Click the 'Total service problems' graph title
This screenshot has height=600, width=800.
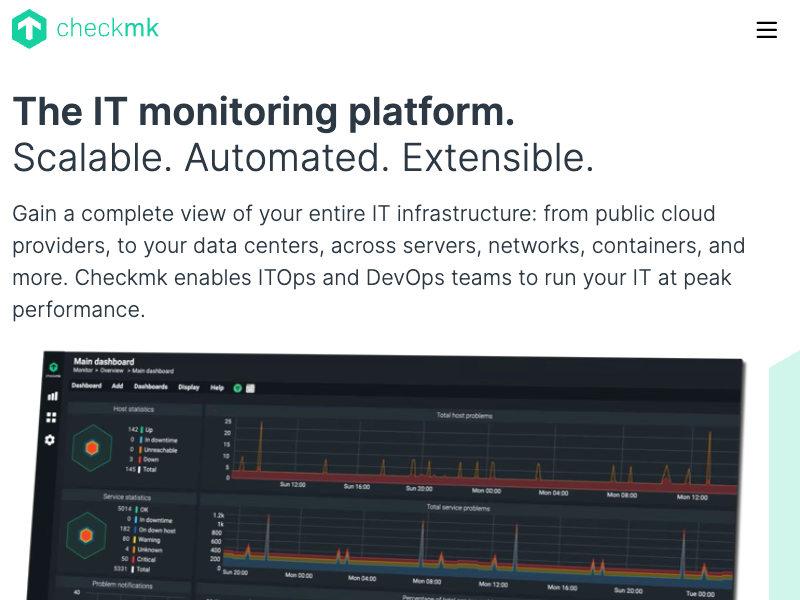(x=458, y=508)
